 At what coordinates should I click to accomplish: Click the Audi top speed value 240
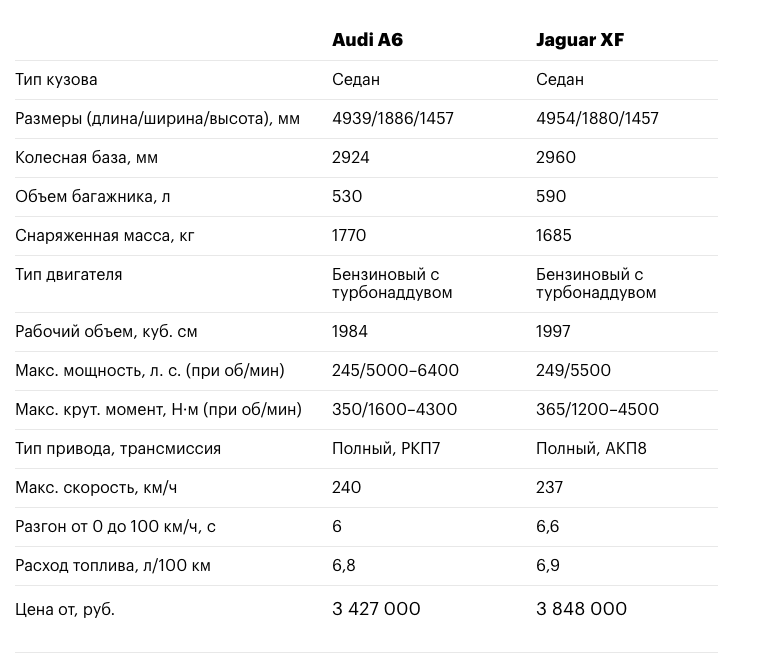click(347, 488)
